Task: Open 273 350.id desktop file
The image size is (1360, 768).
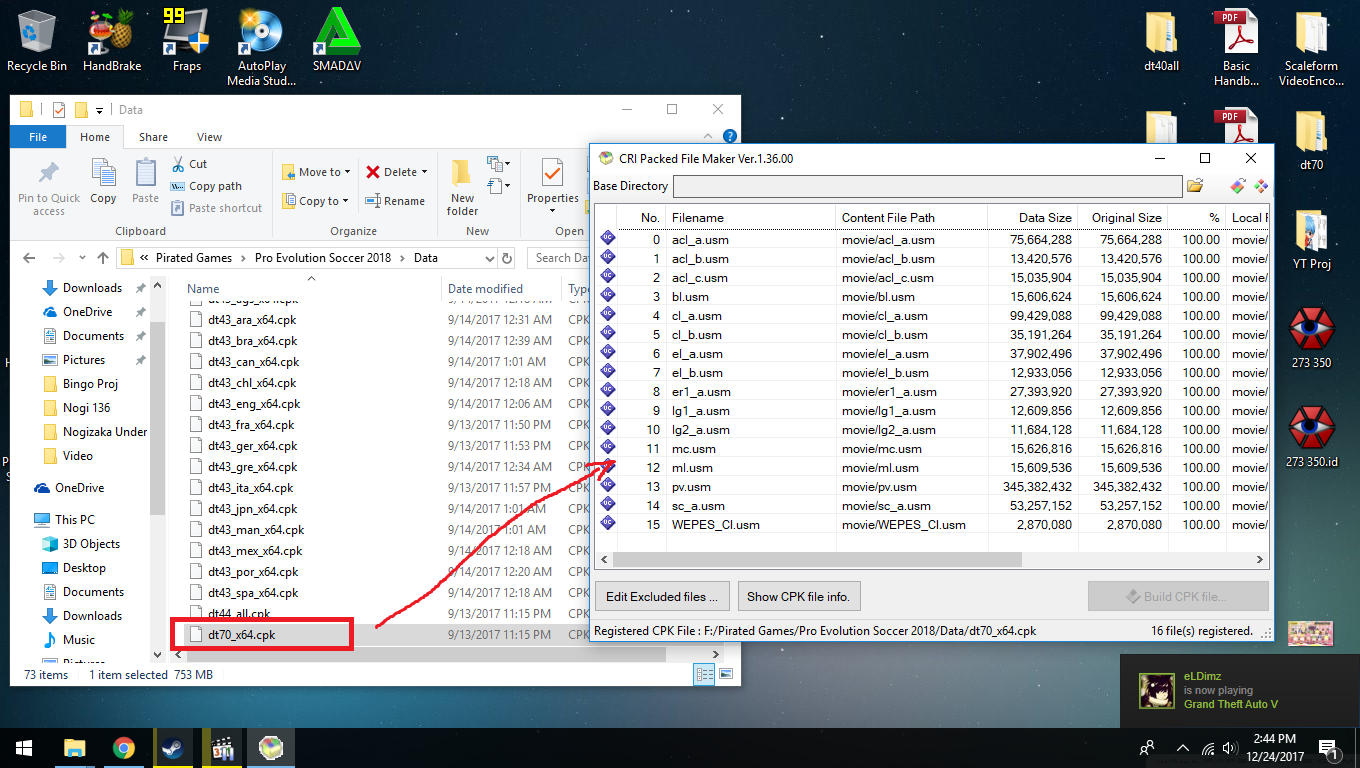Action: tap(1311, 438)
